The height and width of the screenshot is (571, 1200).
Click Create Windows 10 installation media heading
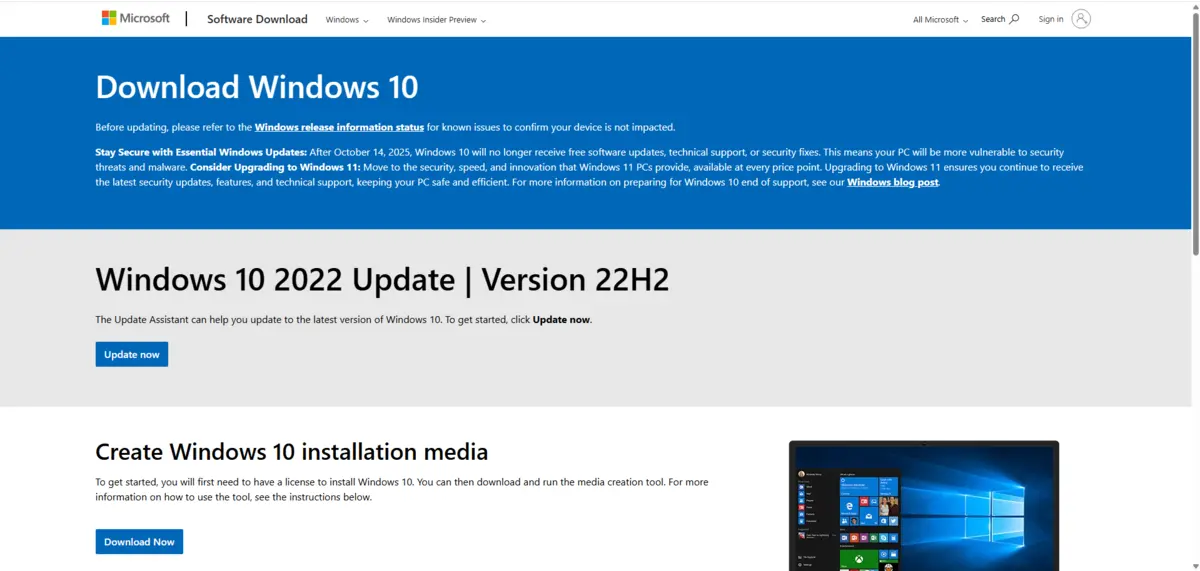[x=292, y=451]
